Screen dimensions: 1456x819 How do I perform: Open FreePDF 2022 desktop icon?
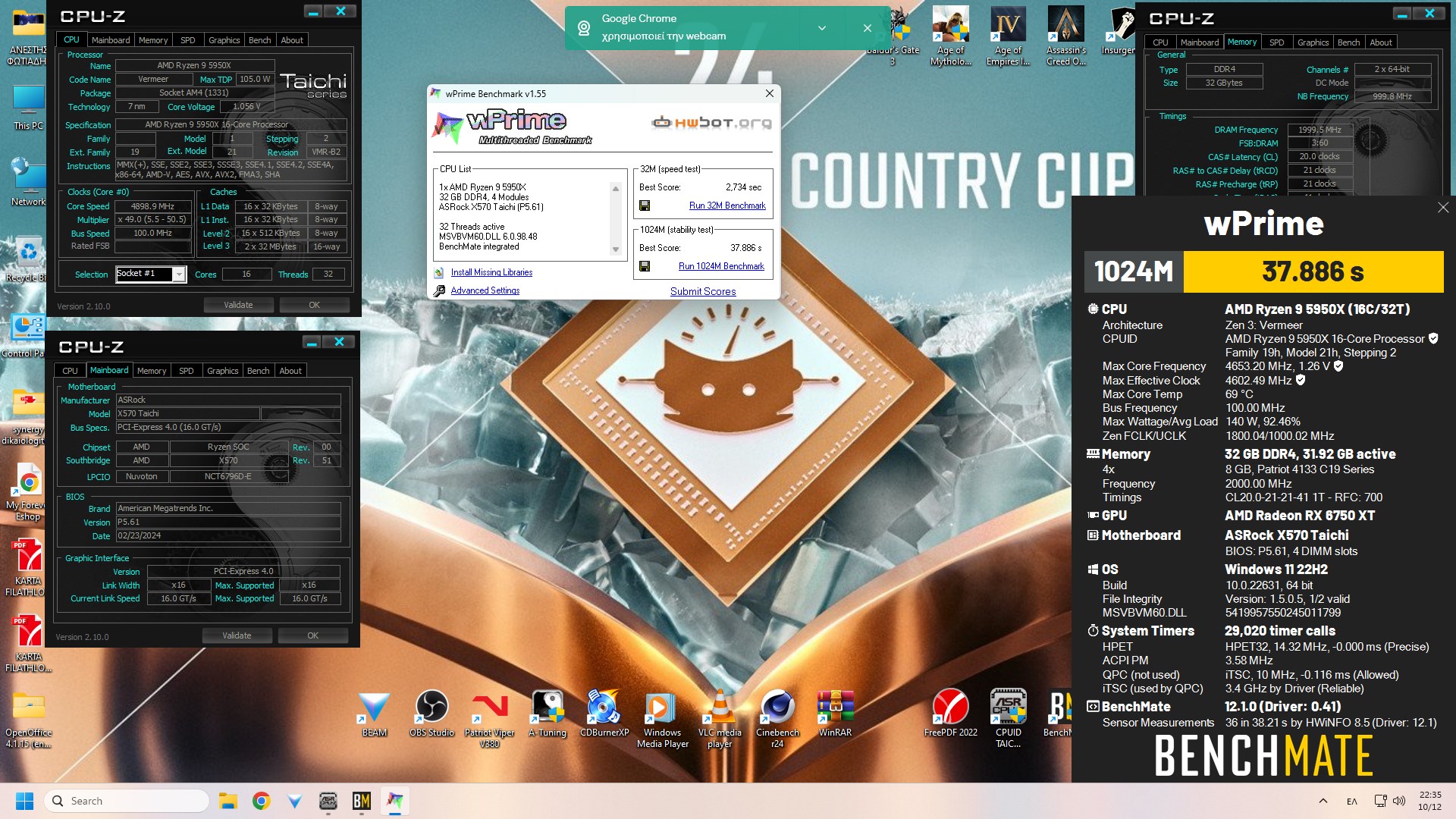click(x=950, y=714)
